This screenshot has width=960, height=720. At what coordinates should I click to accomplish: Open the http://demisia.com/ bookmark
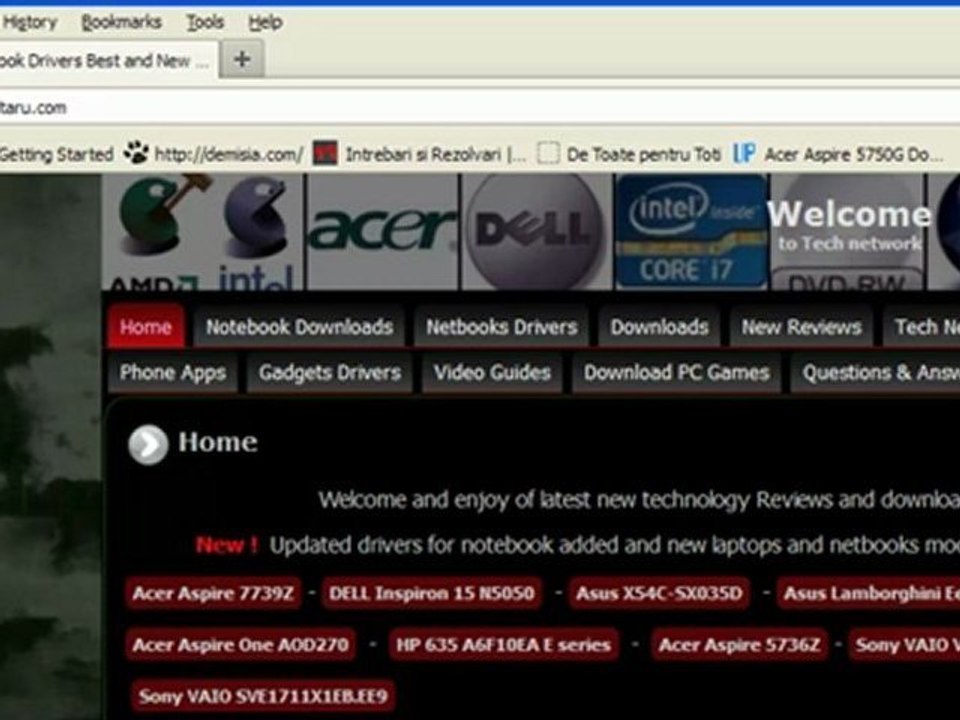point(228,154)
